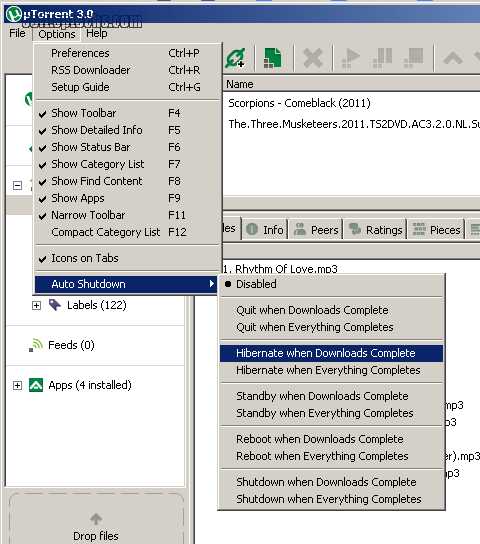Select Feeds (0) in the sidebar
Screen dimensions: 480x544
coord(71,345)
